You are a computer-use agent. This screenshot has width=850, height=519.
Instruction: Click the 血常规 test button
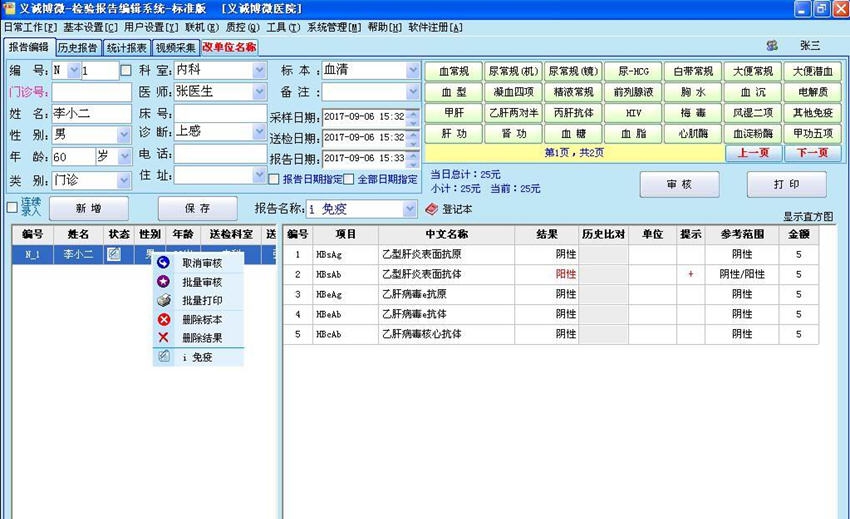click(x=454, y=71)
